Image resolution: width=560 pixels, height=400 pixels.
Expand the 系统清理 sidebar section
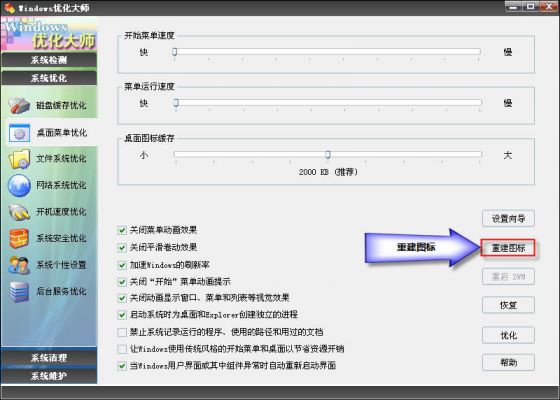pos(49,357)
